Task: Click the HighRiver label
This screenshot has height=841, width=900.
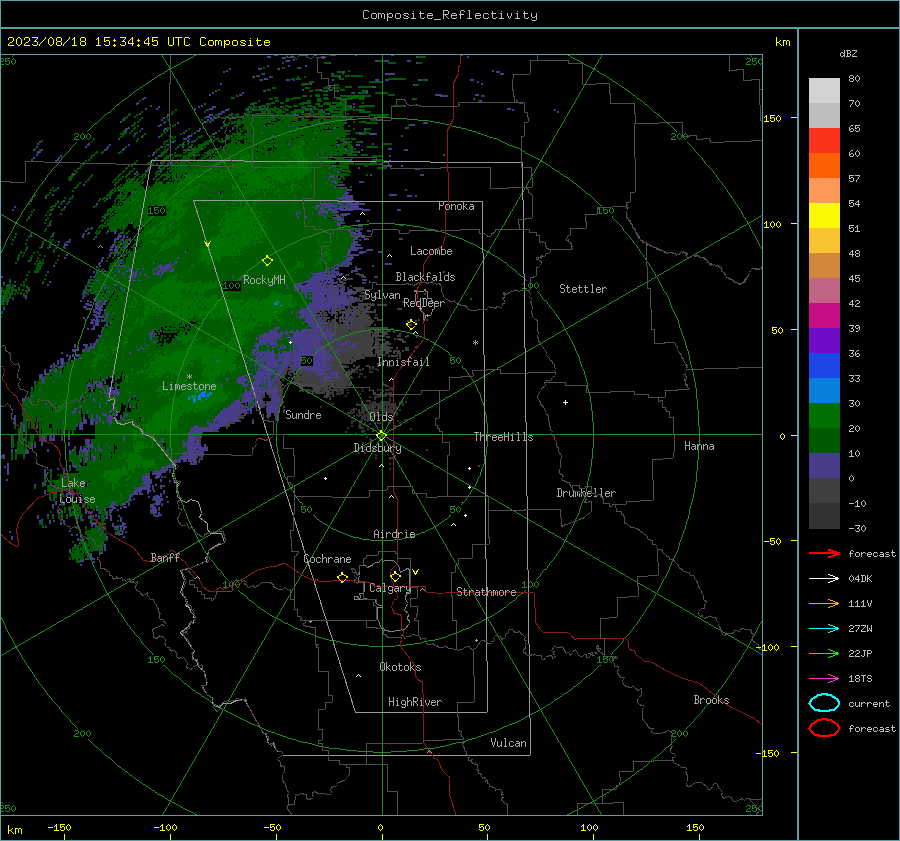Action: click(414, 702)
